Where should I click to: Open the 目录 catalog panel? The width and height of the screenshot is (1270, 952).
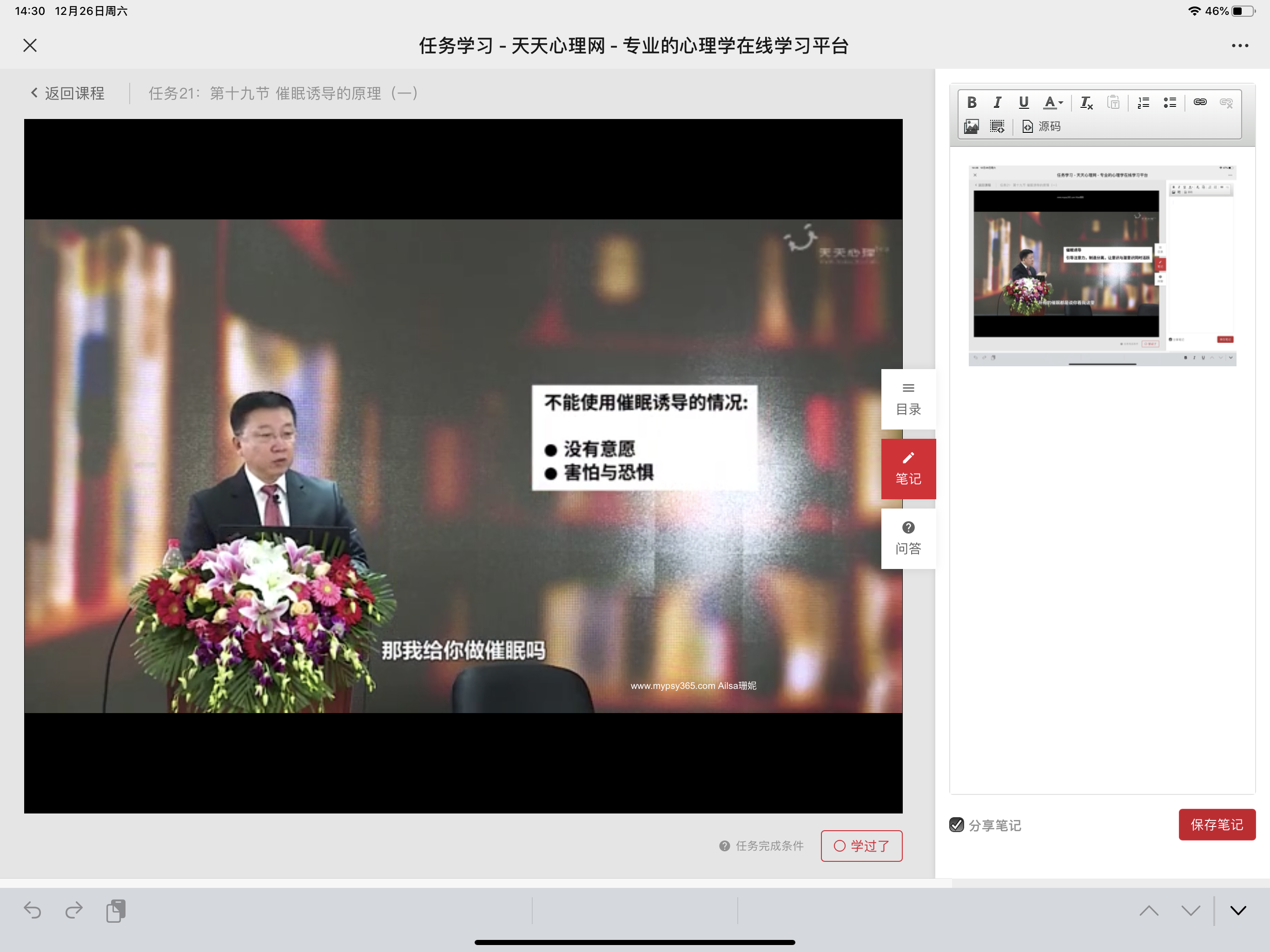tap(908, 400)
